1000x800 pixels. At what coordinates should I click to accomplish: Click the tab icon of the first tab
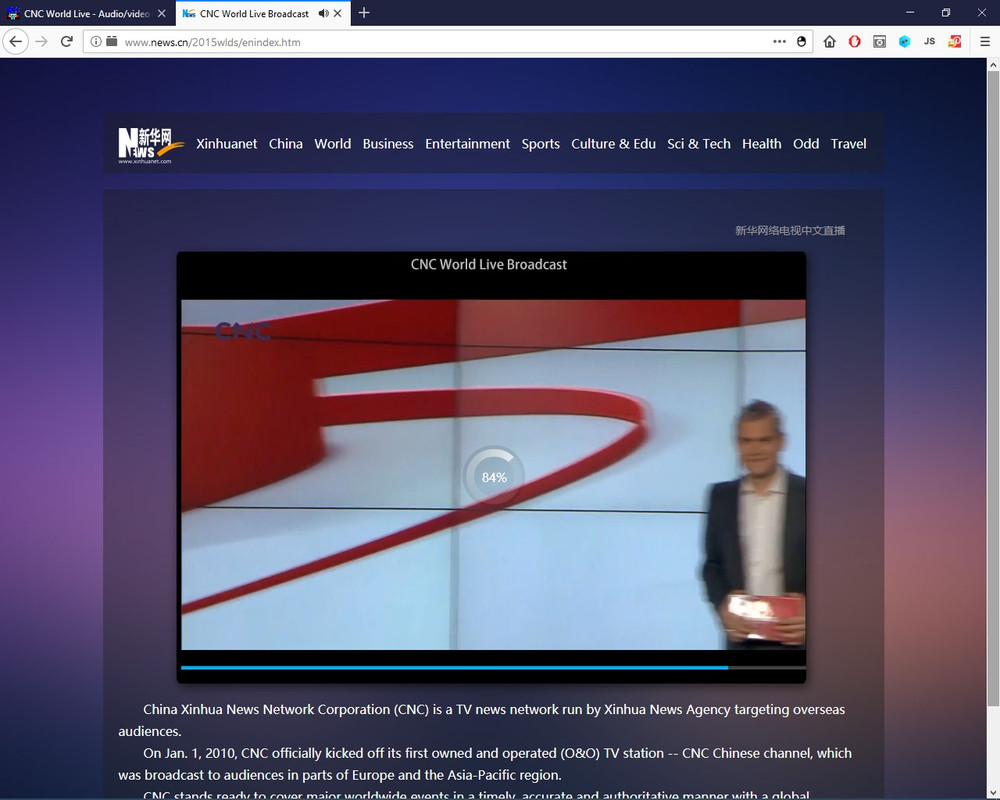point(13,13)
